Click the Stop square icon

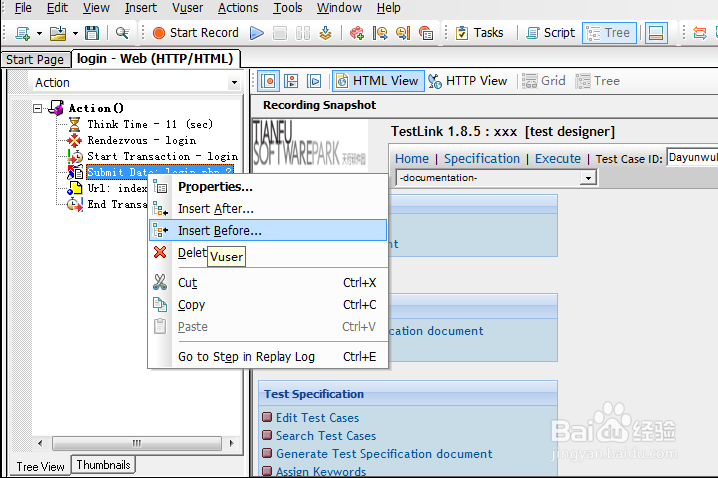pos(280,33)
